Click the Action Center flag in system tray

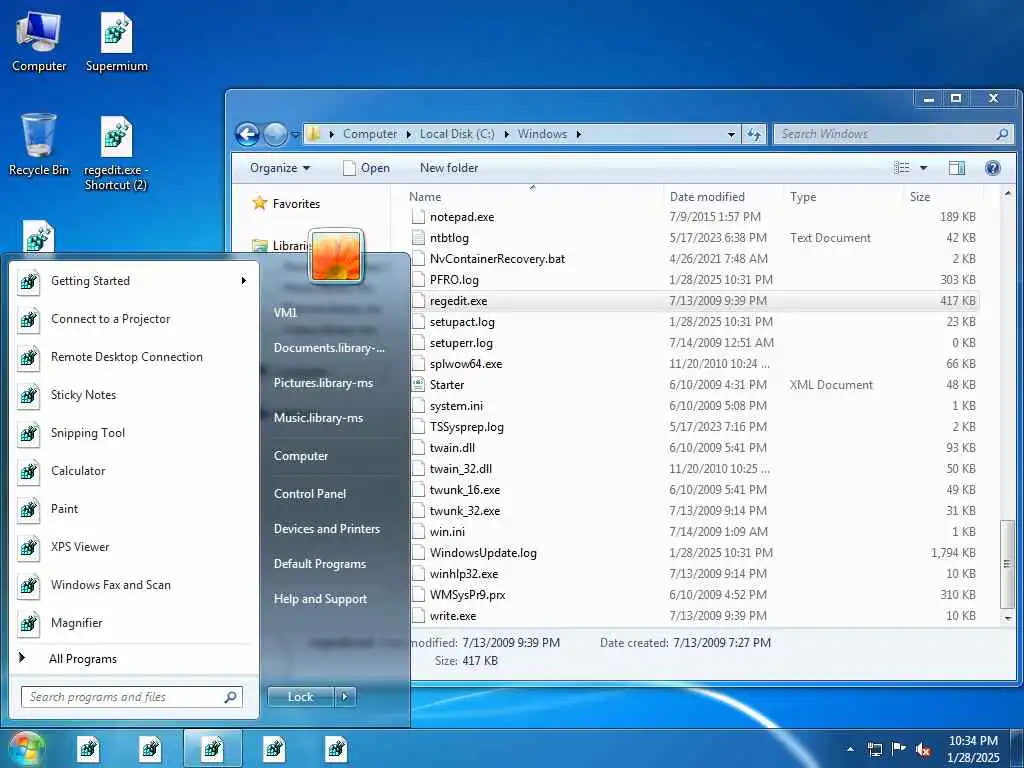(899, 749)
